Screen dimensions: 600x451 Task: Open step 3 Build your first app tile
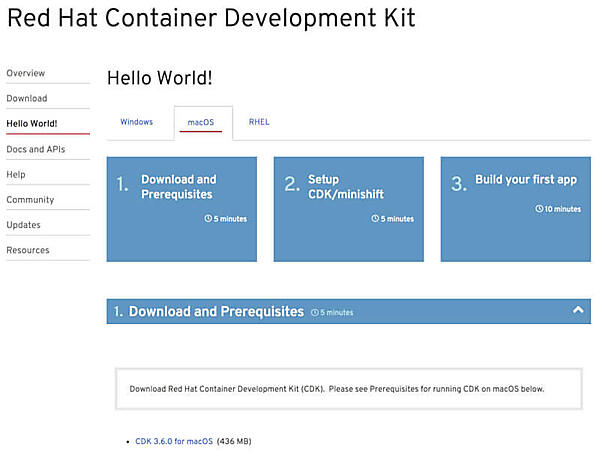click(x=515, y=208)
